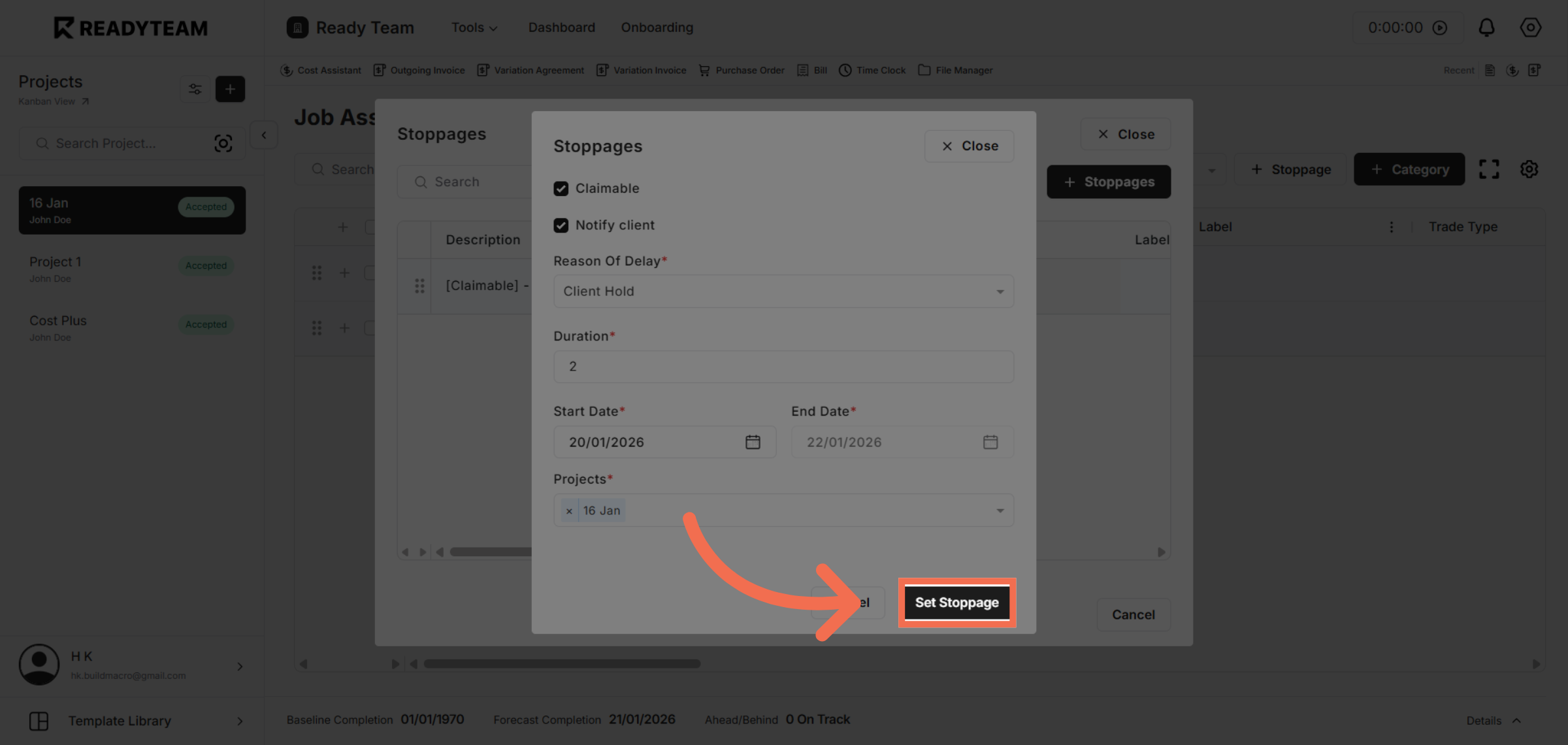Open the Purchase Order tool

click(x=742, y=70)
